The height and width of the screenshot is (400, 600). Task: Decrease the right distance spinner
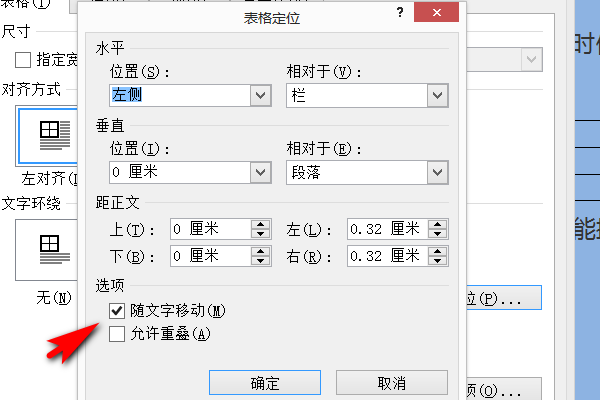(437, 260)
